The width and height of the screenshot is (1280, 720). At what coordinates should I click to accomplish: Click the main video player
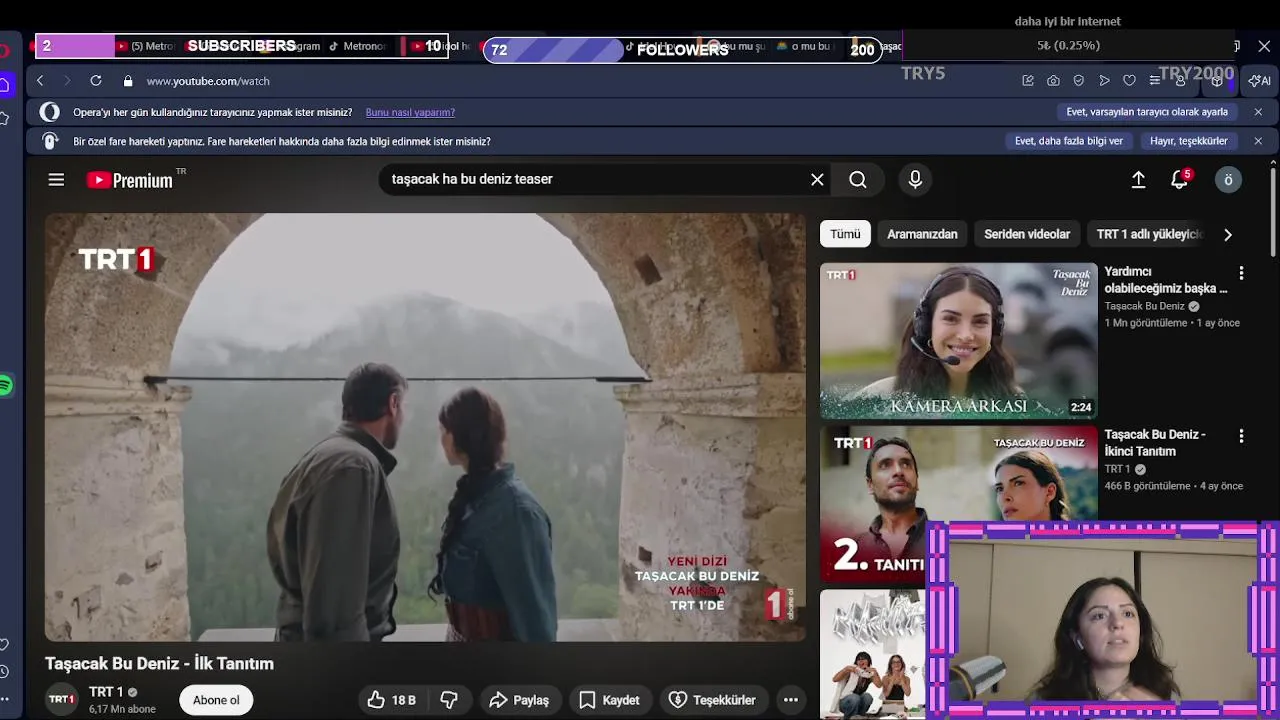(425, 427)
